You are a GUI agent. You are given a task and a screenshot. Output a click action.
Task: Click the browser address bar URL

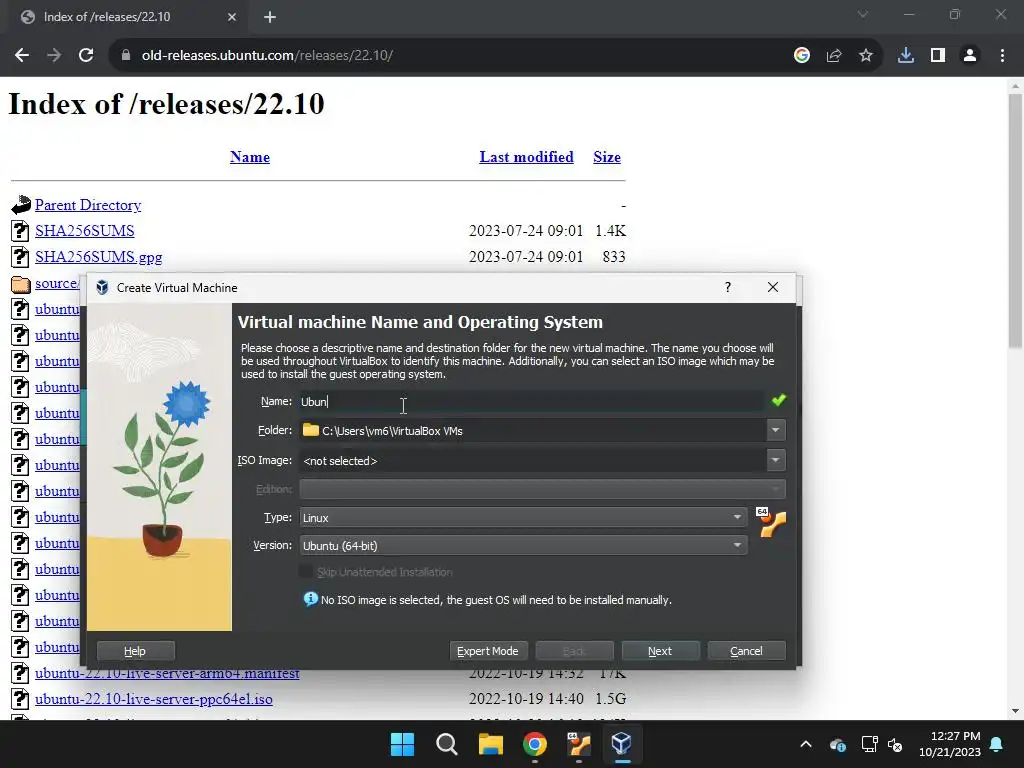[267, 56]
